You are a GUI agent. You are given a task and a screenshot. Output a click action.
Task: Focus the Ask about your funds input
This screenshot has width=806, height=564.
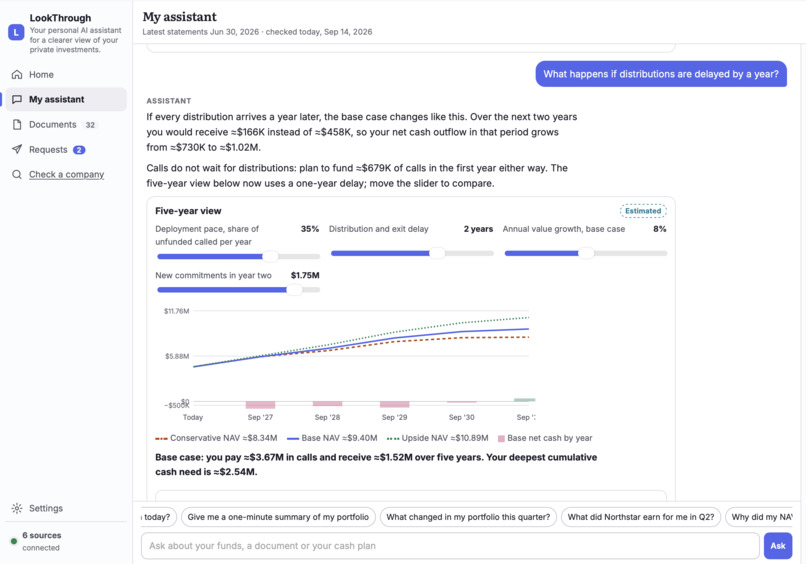[x=450, y=545]
